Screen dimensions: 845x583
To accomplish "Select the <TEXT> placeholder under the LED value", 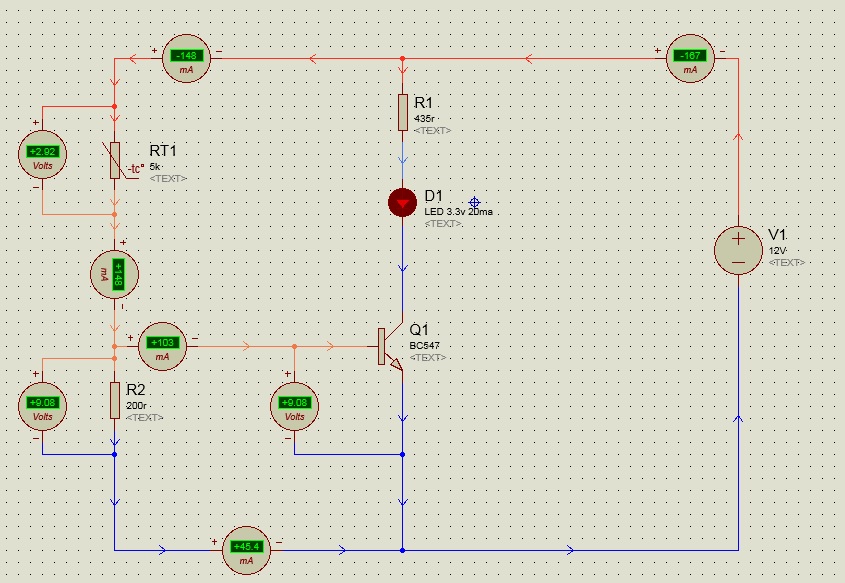I will point(443,224).
